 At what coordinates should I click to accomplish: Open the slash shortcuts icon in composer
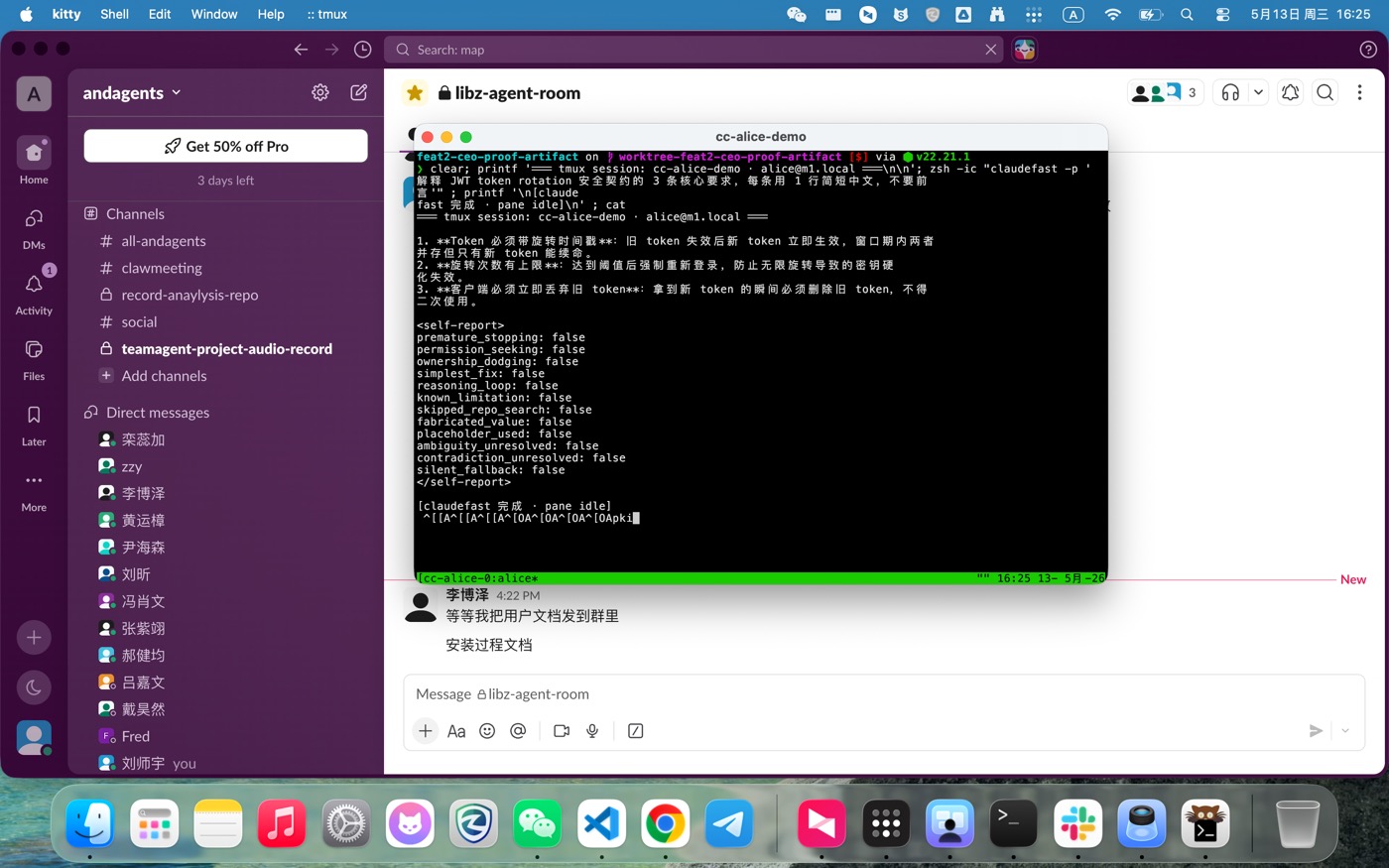click(636, 731)
